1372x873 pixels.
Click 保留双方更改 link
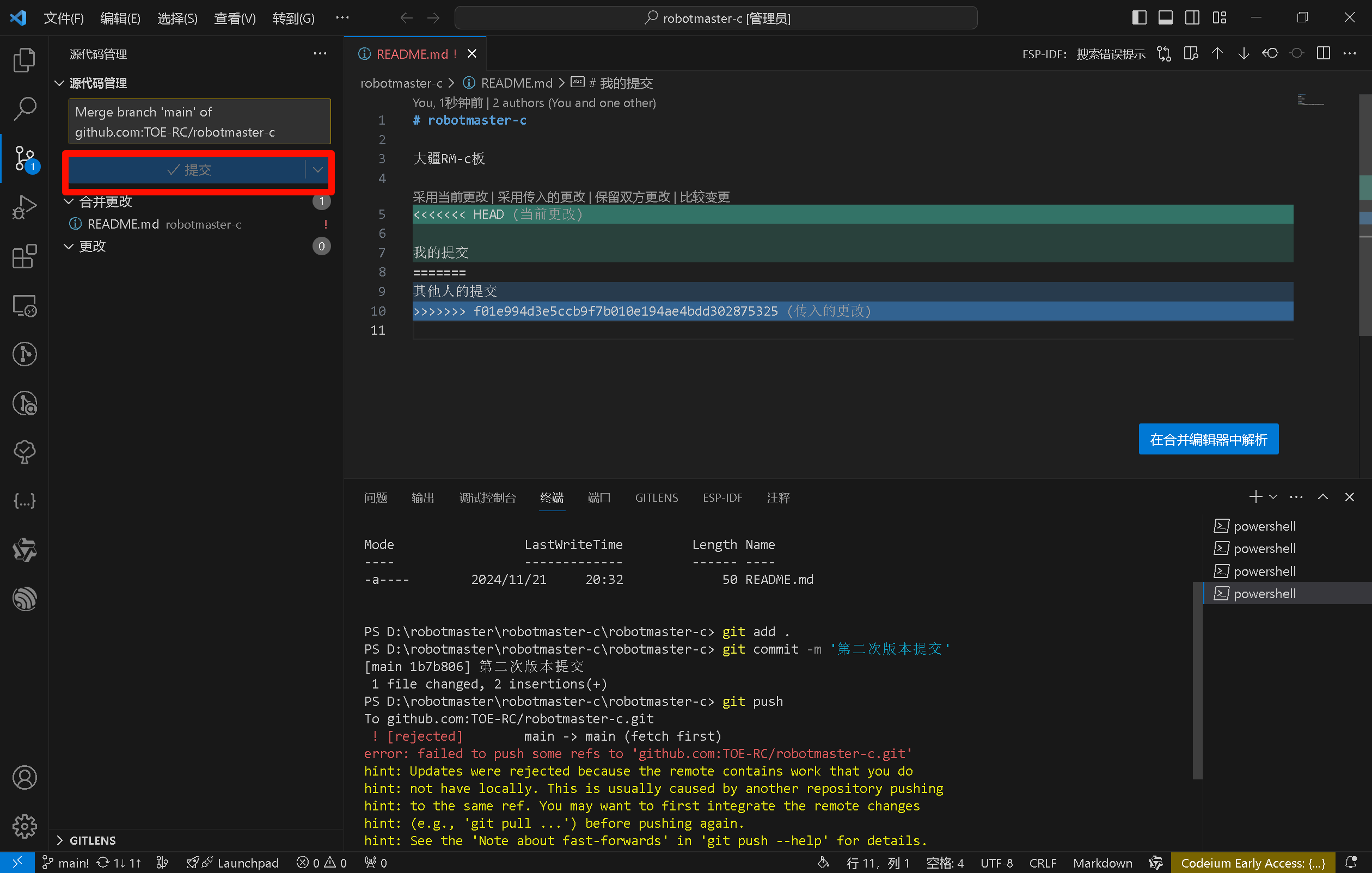coord(633,197)
